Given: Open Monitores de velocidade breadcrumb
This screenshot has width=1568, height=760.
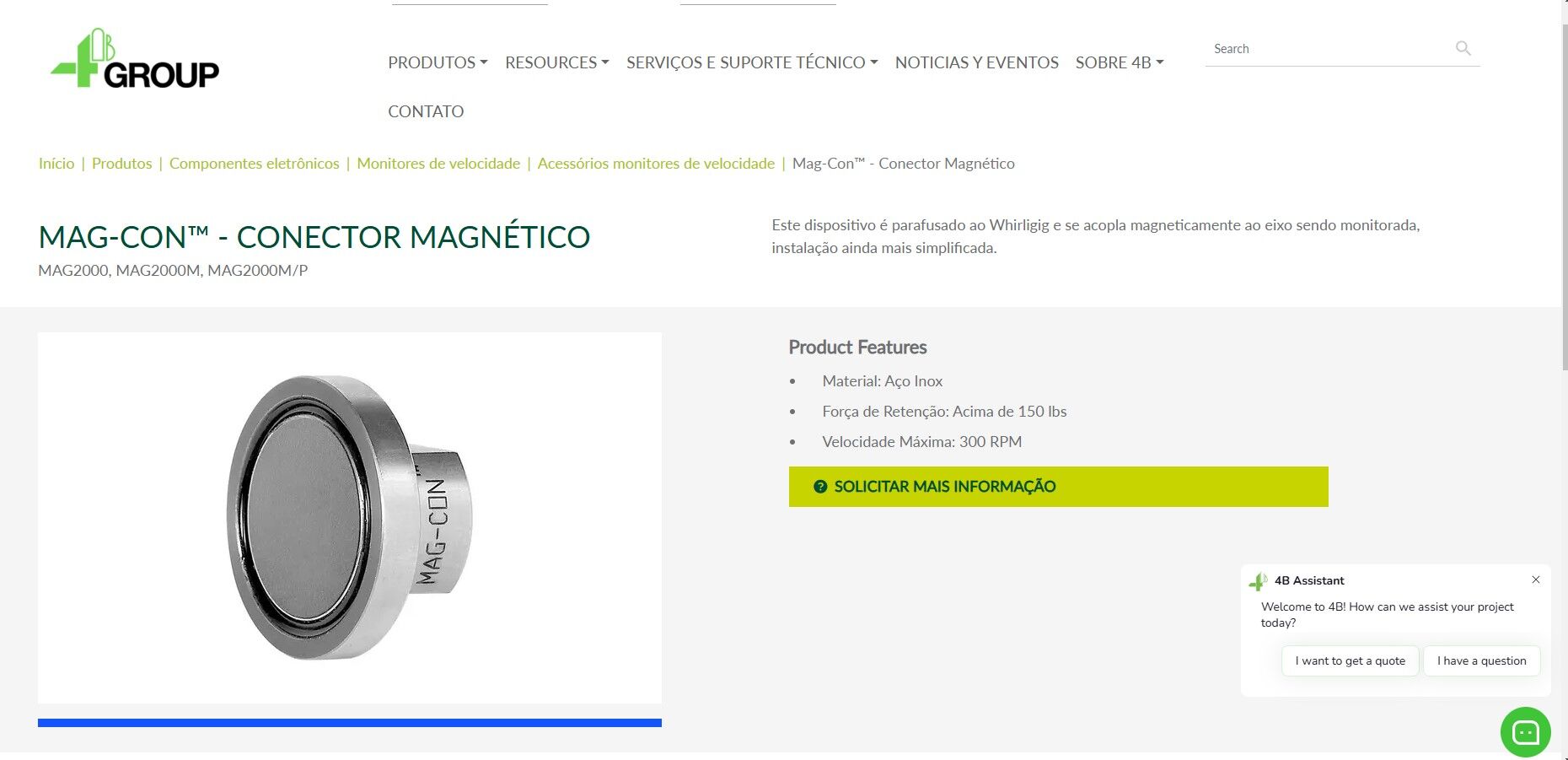Looking at the screenshot, I should click(x=438, y=164).
